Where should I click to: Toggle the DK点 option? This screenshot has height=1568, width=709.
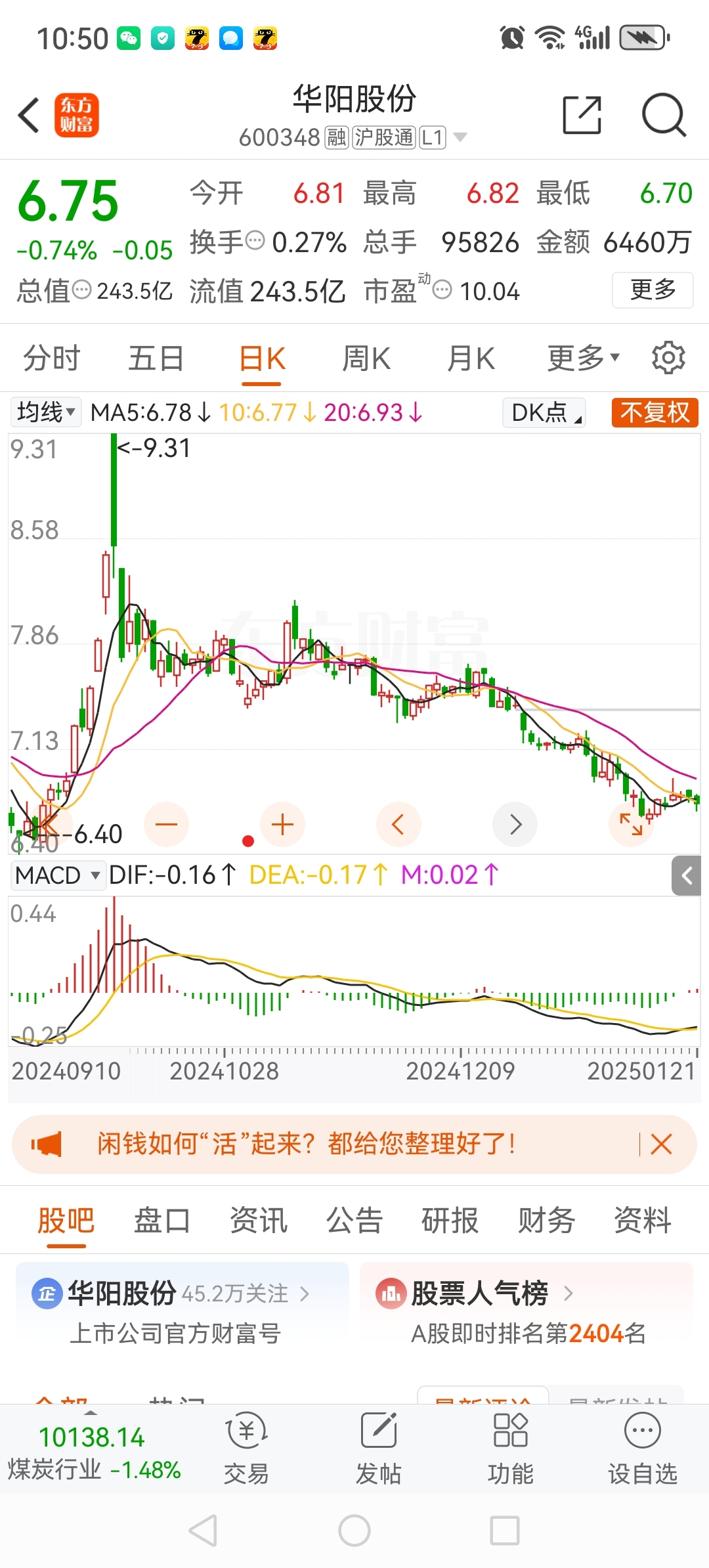pyautogui.click(x=544, y=412)
